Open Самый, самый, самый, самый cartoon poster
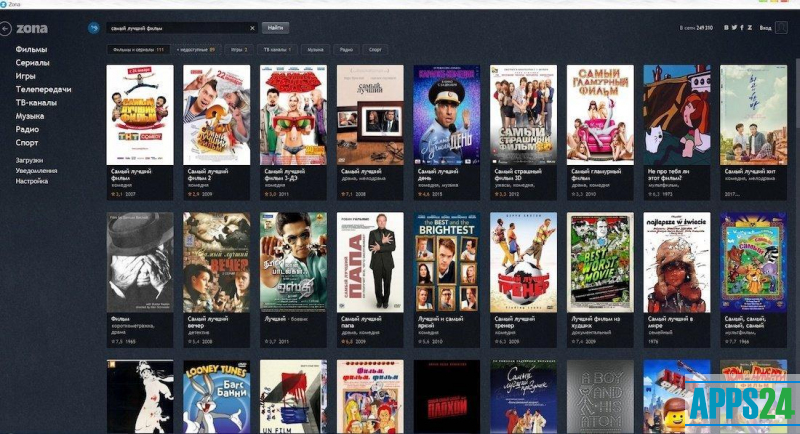Viewport: 800px width, 434px height. click(754, 262)
